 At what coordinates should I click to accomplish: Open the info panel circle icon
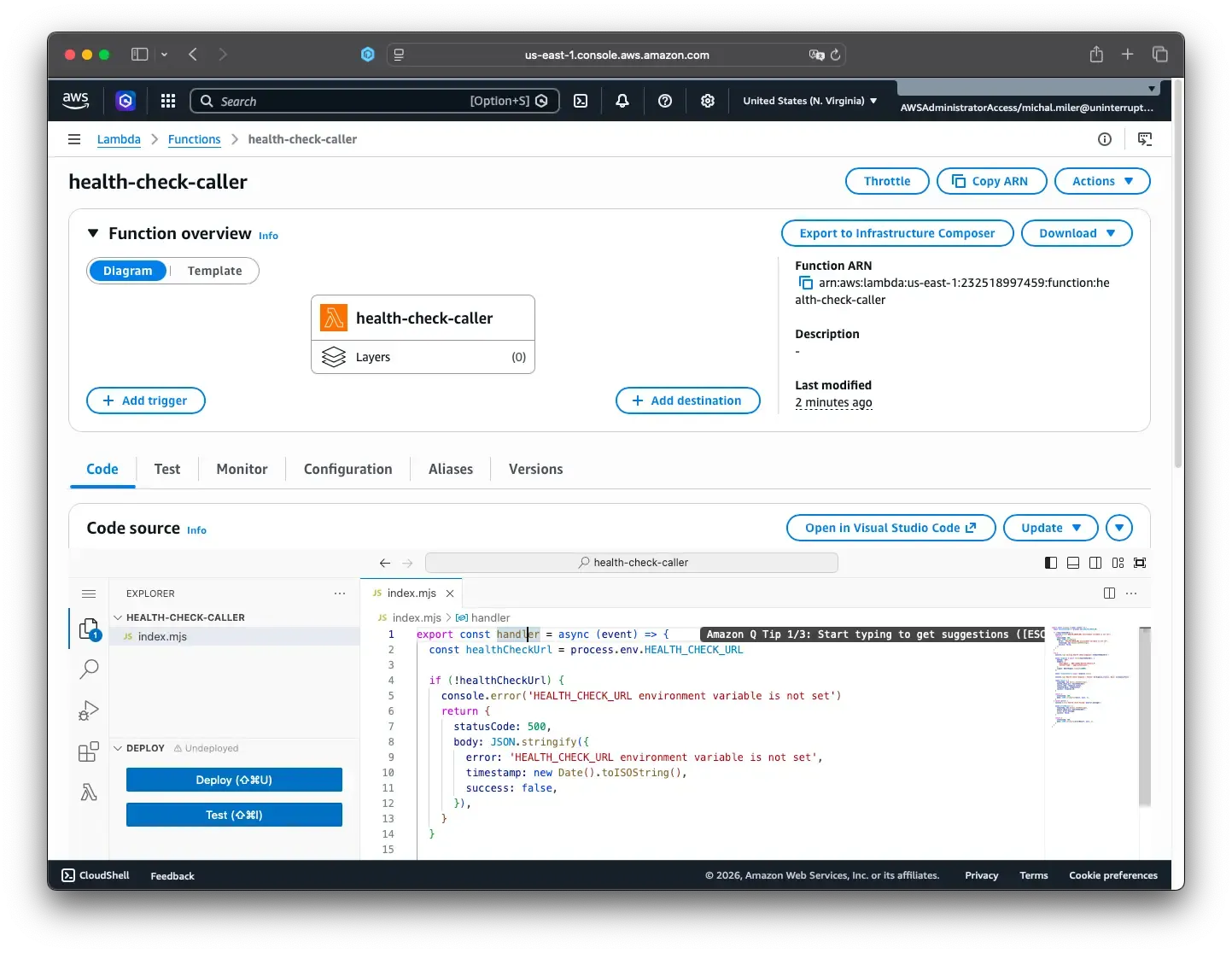point(1105,139)
